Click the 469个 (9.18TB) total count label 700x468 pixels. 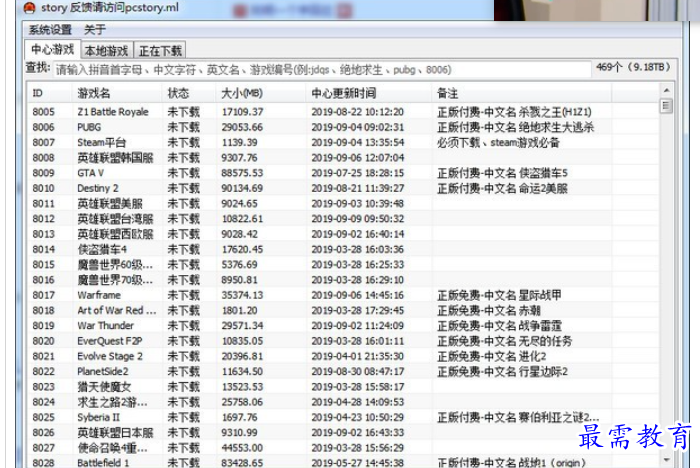click(633, 67)
